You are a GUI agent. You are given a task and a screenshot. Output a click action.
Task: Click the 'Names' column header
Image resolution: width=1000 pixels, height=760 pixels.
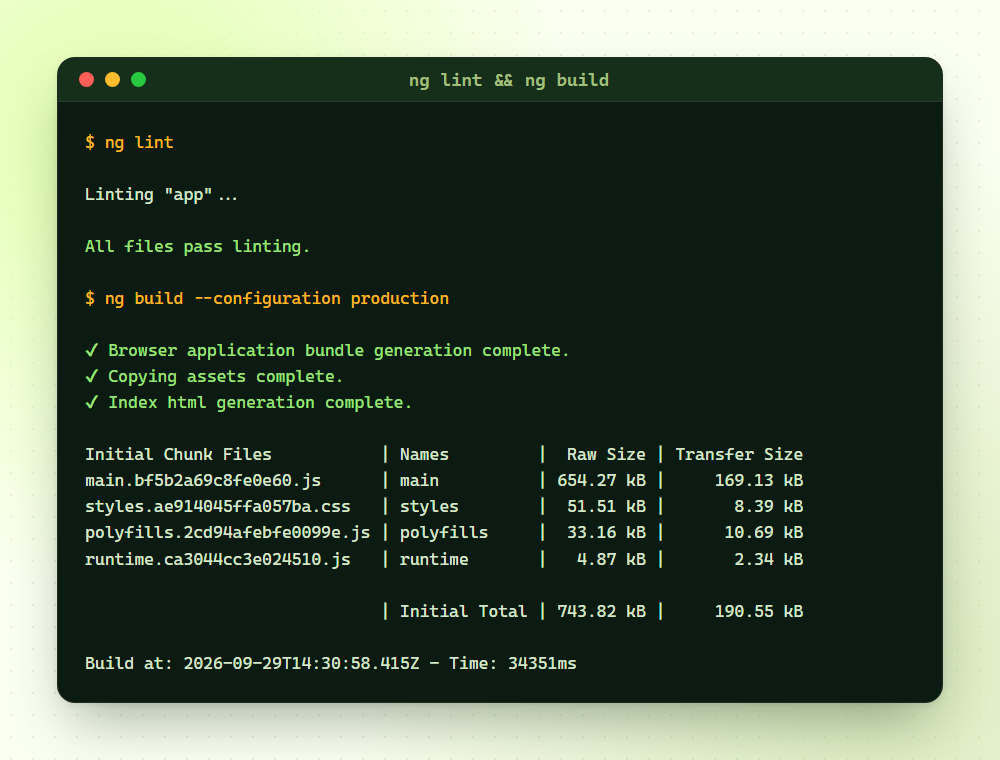pyautogui.click(x=424, y=455)
